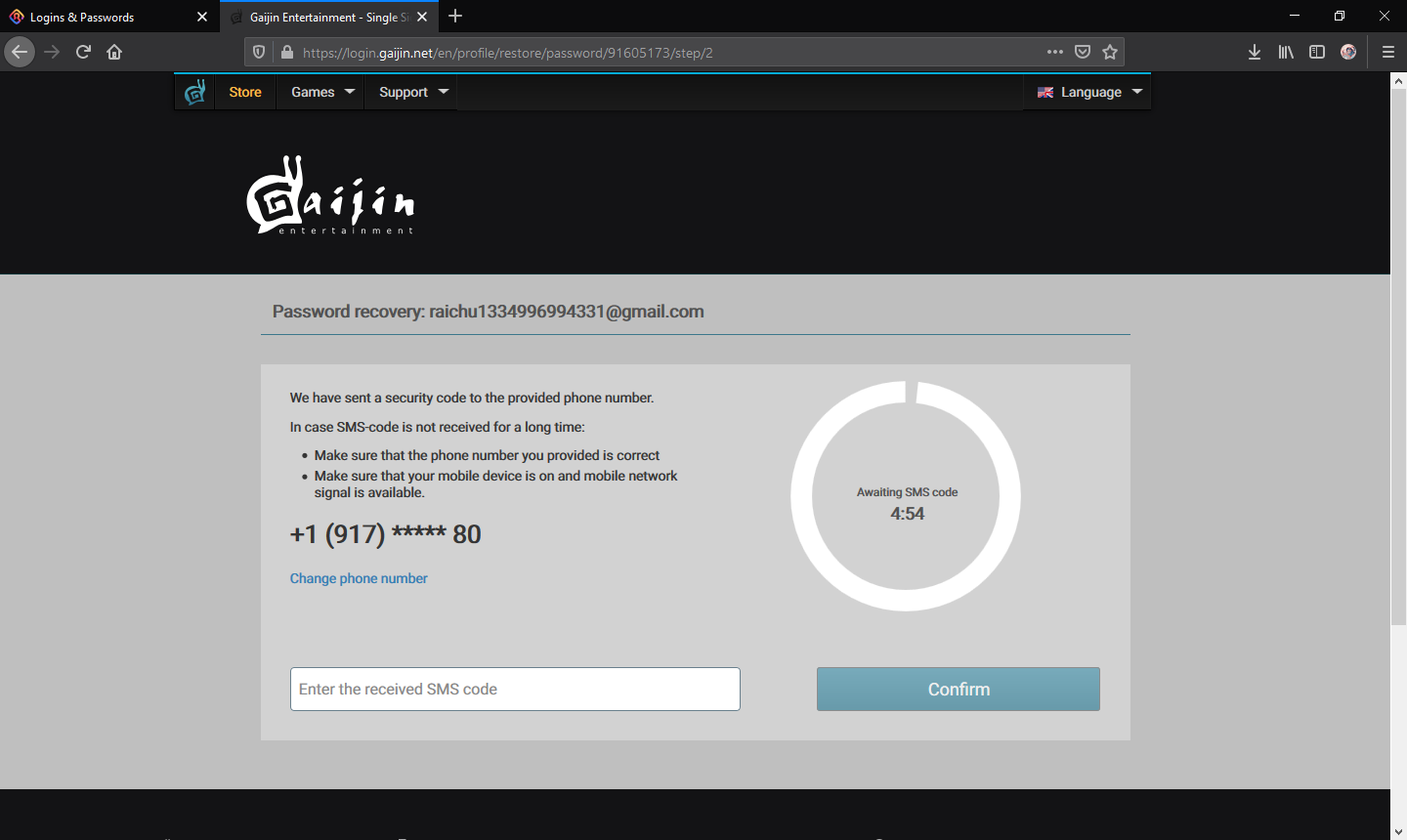This screenshot has width=1407, height=840.
Task: Open tracking protection shield icon
Action: coord(259,53)
